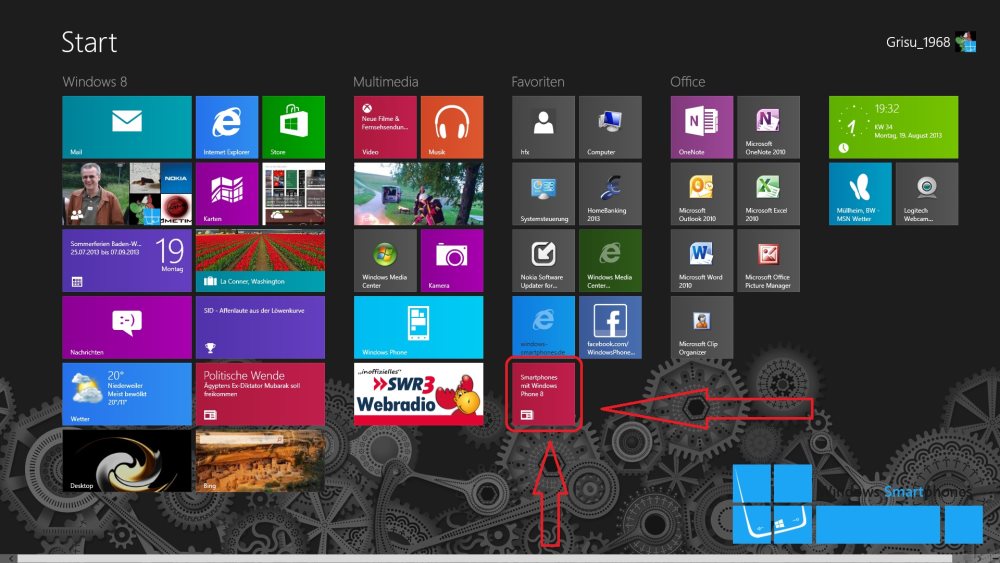Open the La Conner, Washington travel tile
Image resolution: width=1000 pixels, height=563 pixels.
pyautogui.click(x=260, y=261)
